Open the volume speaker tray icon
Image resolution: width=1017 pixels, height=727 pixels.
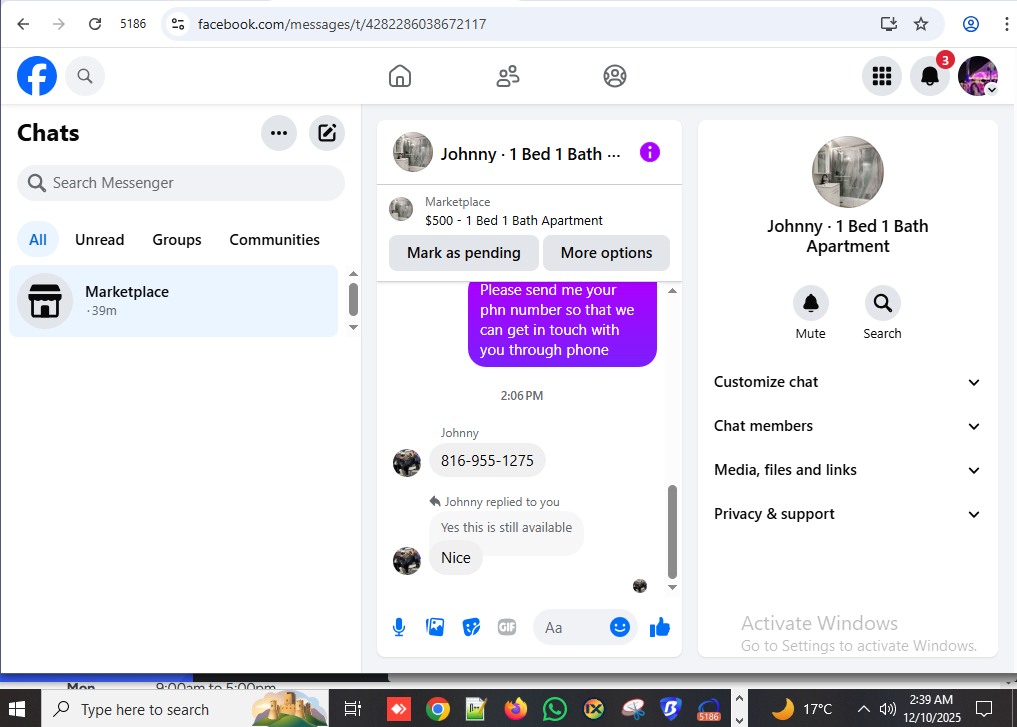point(887,709)
